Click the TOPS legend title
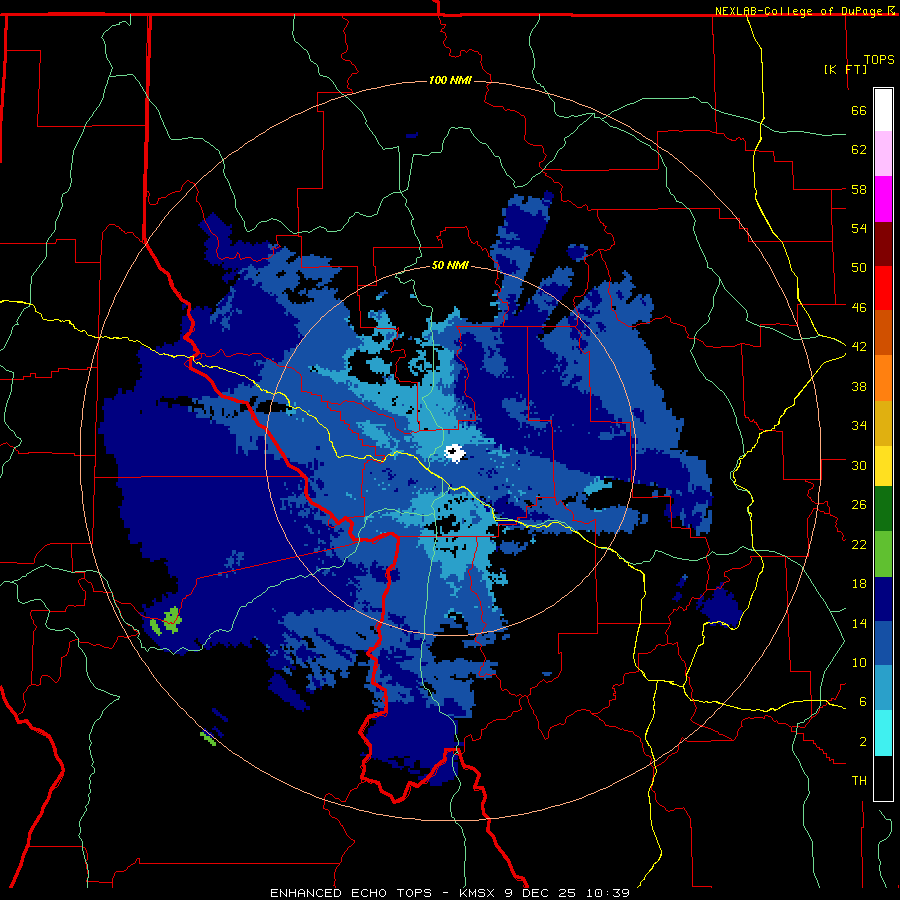 pos(879,60)
